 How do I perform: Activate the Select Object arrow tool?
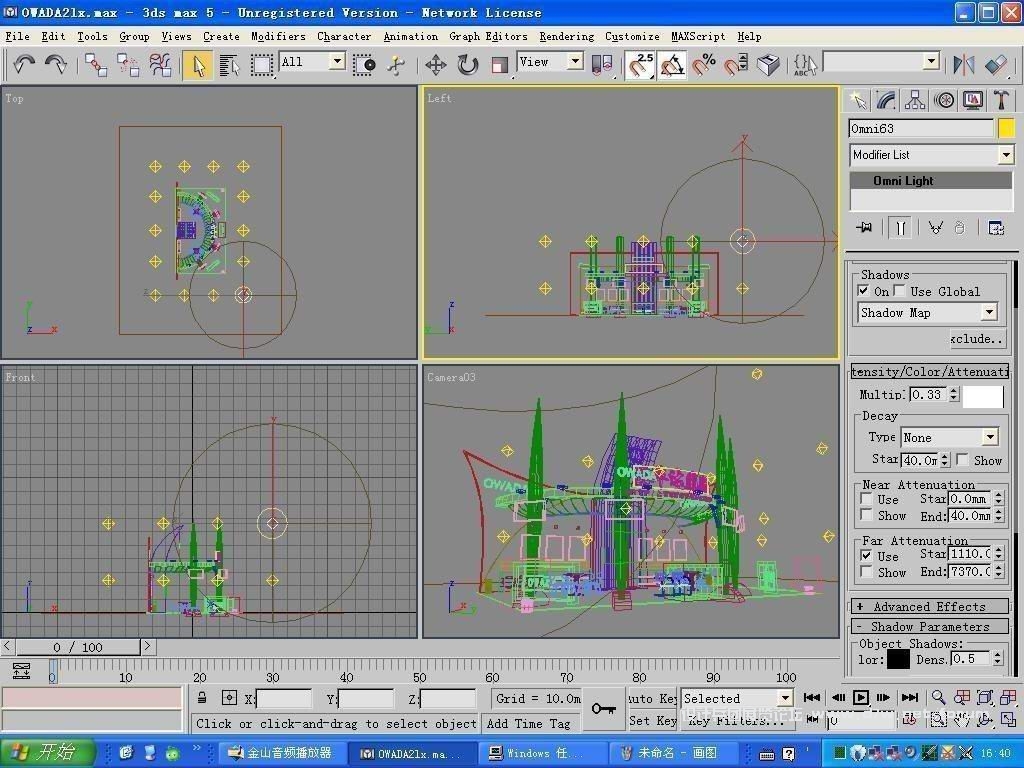[x=198, y=65]
